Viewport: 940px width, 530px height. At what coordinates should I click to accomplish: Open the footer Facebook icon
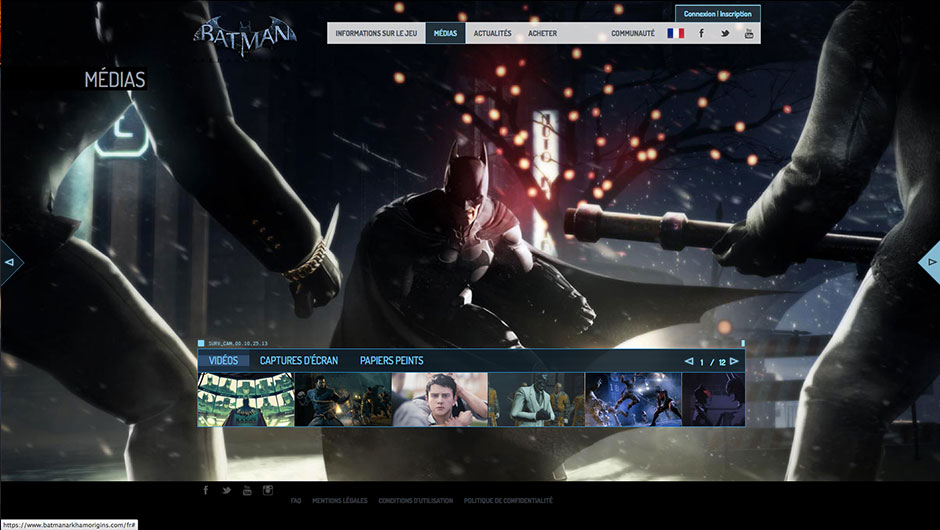tap(206, 490)
